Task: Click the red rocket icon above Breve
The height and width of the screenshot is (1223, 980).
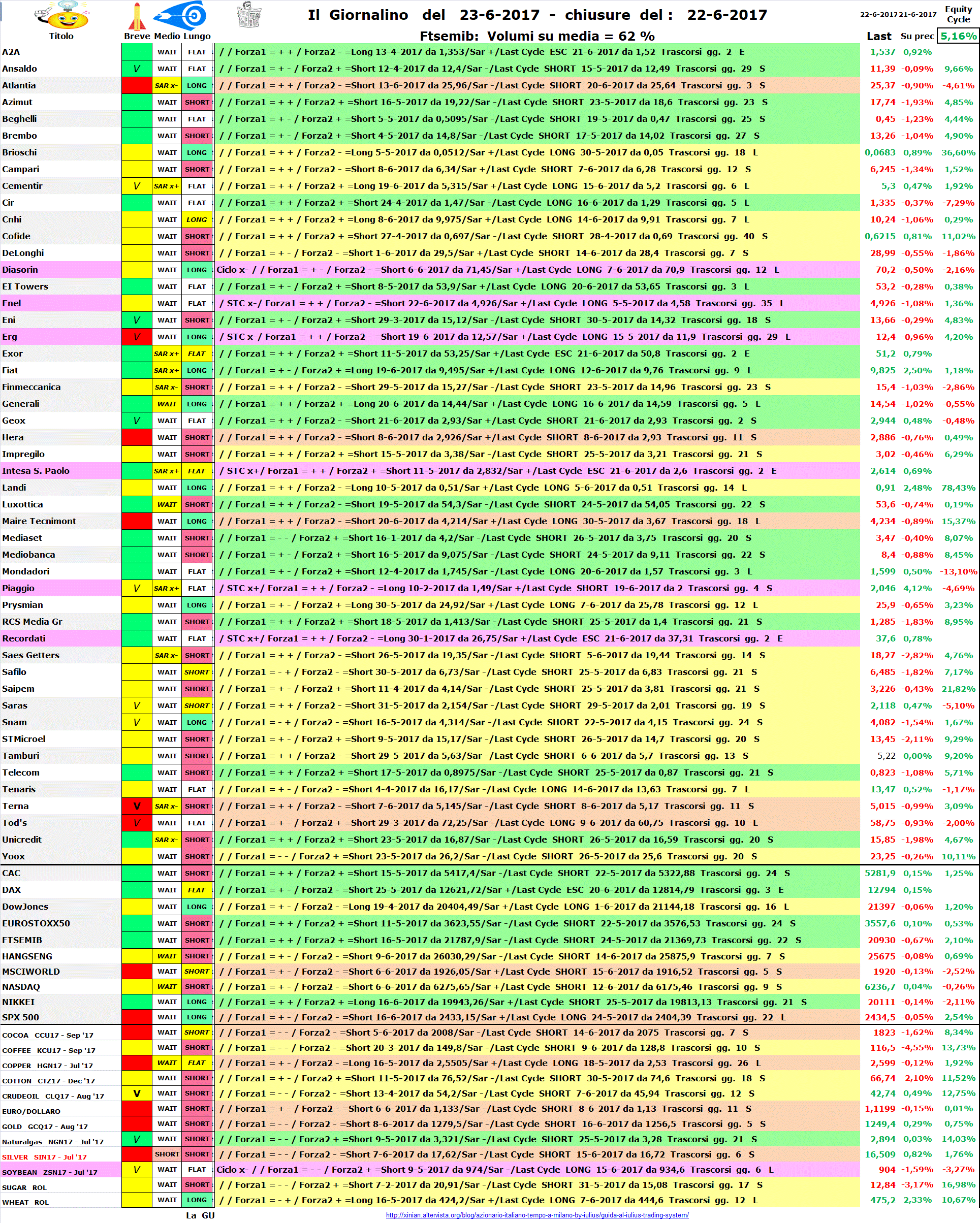Action: click(136, 16)
